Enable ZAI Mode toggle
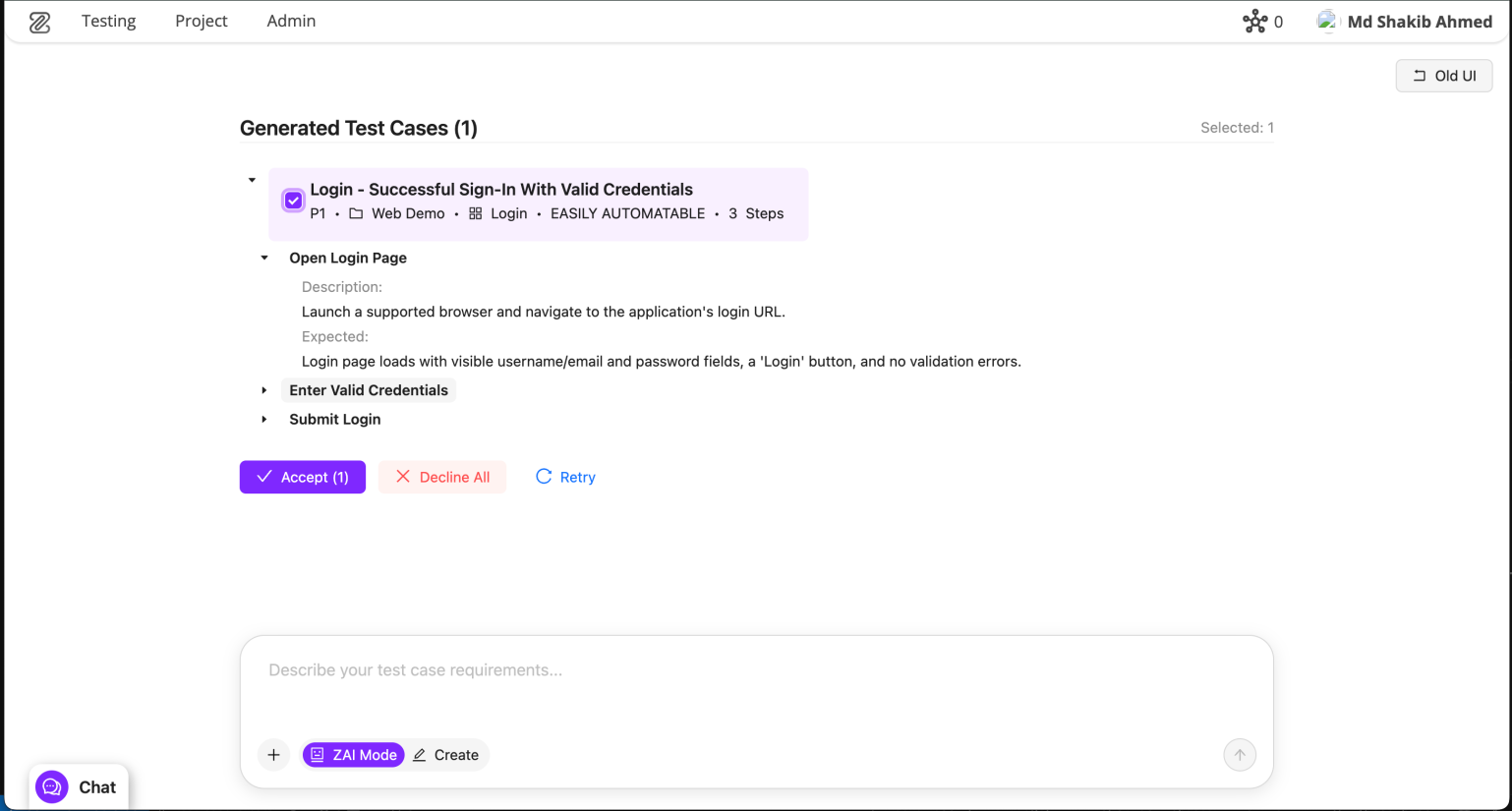 point(354,755)
